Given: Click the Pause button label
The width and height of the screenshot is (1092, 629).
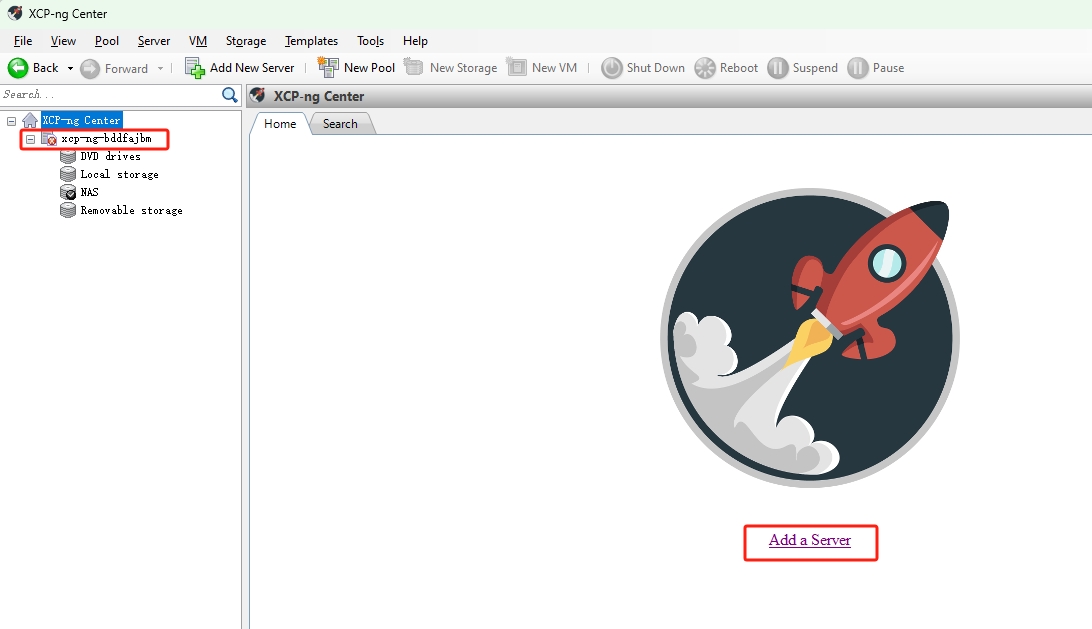Looking at the screenshot, I should tap(889, 68).
